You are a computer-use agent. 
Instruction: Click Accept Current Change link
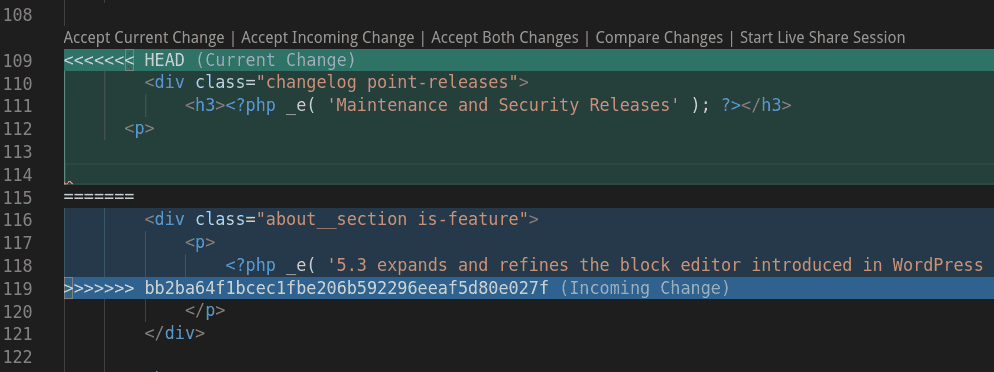pos(144,38)
